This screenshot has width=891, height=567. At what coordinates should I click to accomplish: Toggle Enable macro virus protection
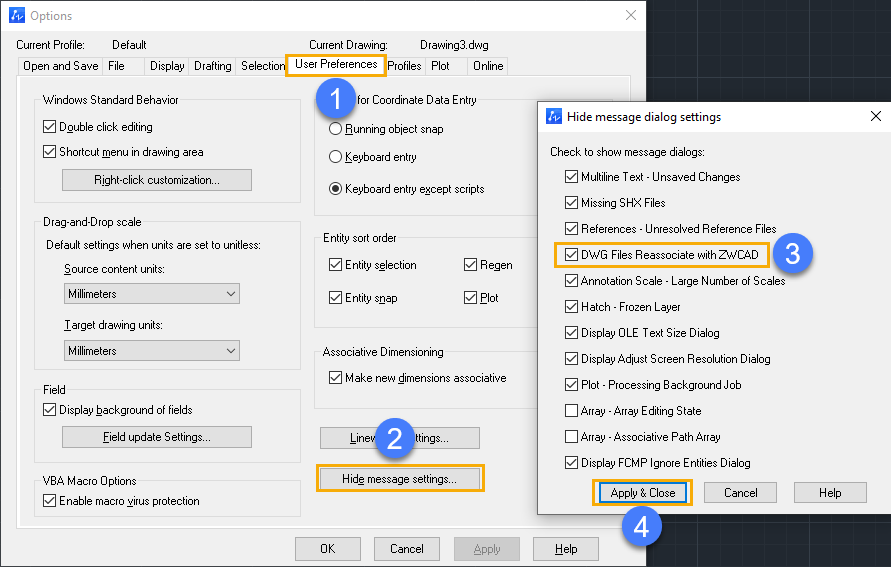tap(49, 501)
